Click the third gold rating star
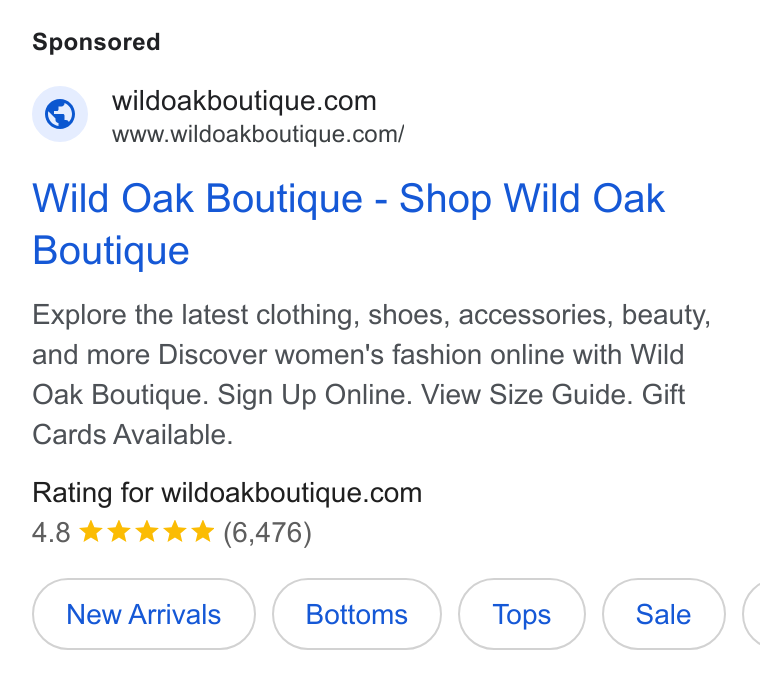 tap(147, 531)
